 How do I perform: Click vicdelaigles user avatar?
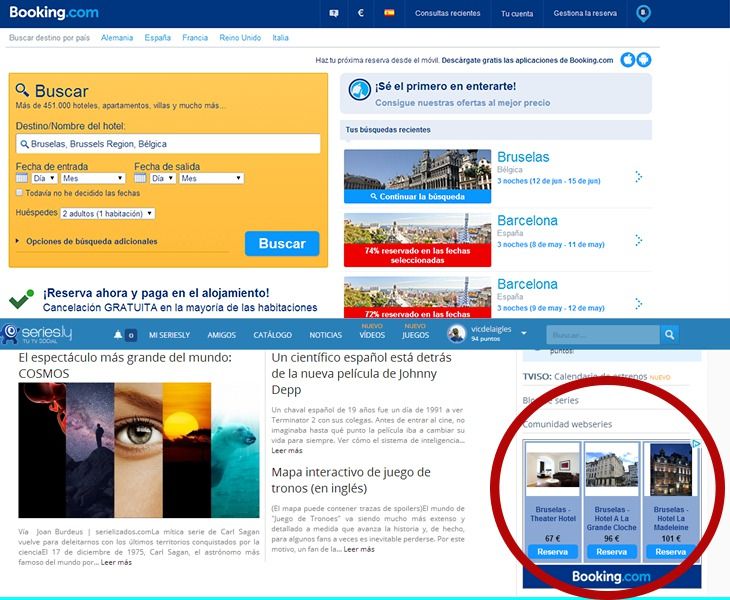pyautogui.click(x=456, y=334)
